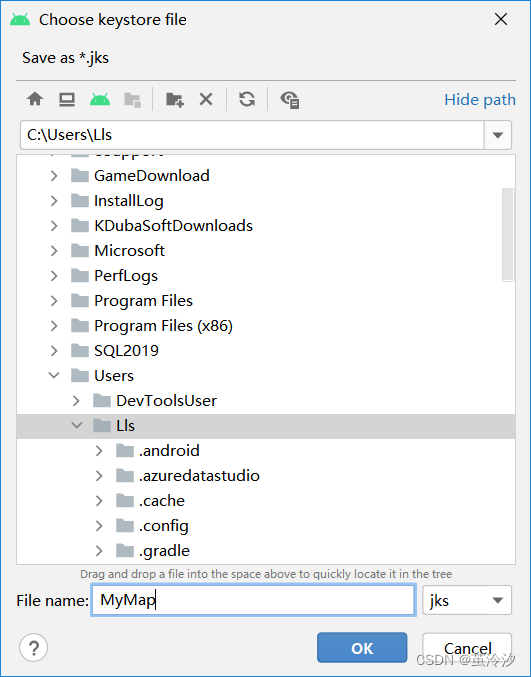Go to the project directory via Android icon

point(100,99)
